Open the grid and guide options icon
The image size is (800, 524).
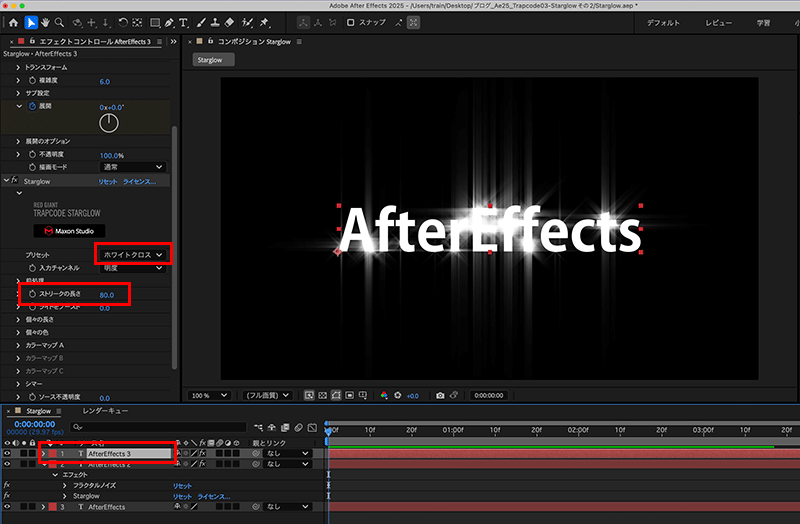pyautogui.click(x=363, y=395)
